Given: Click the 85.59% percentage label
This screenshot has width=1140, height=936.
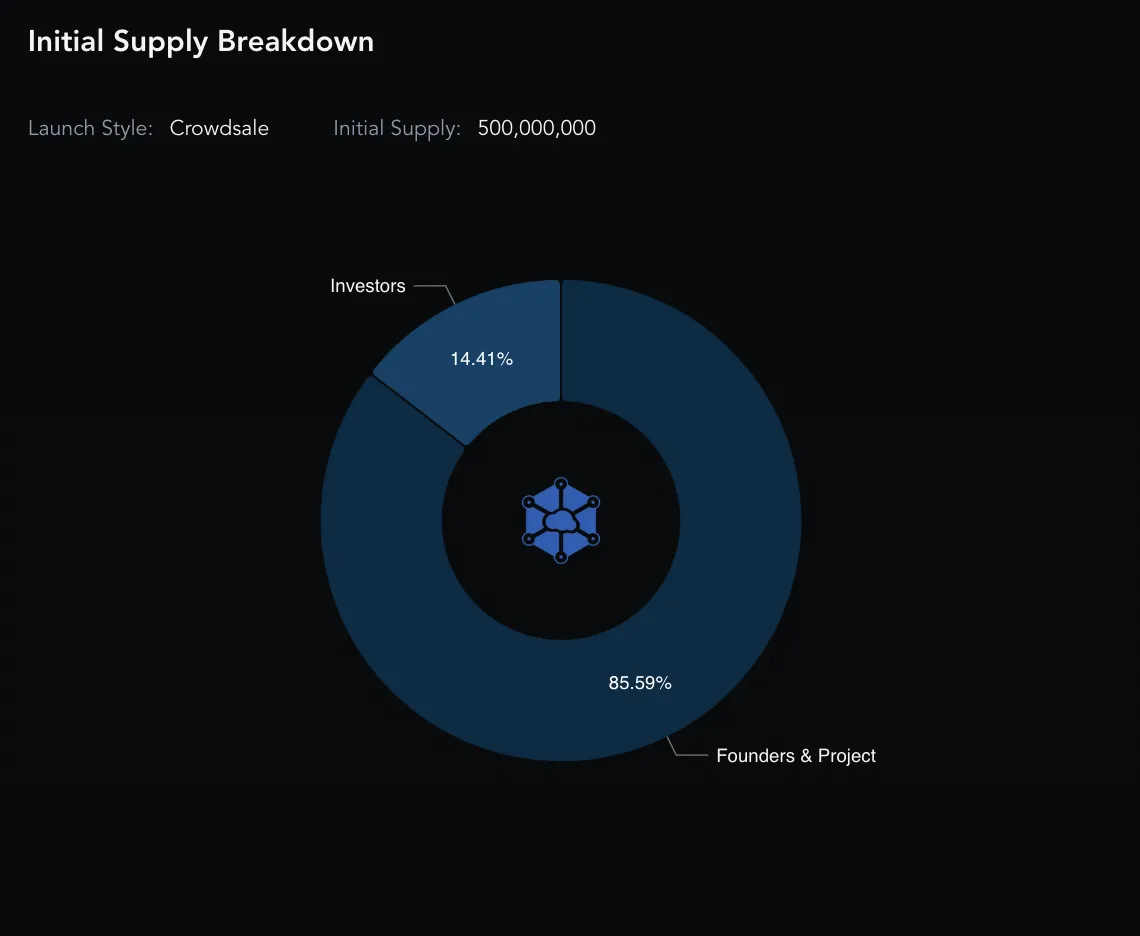Looking at the screenshot, I should coord(640,683).
